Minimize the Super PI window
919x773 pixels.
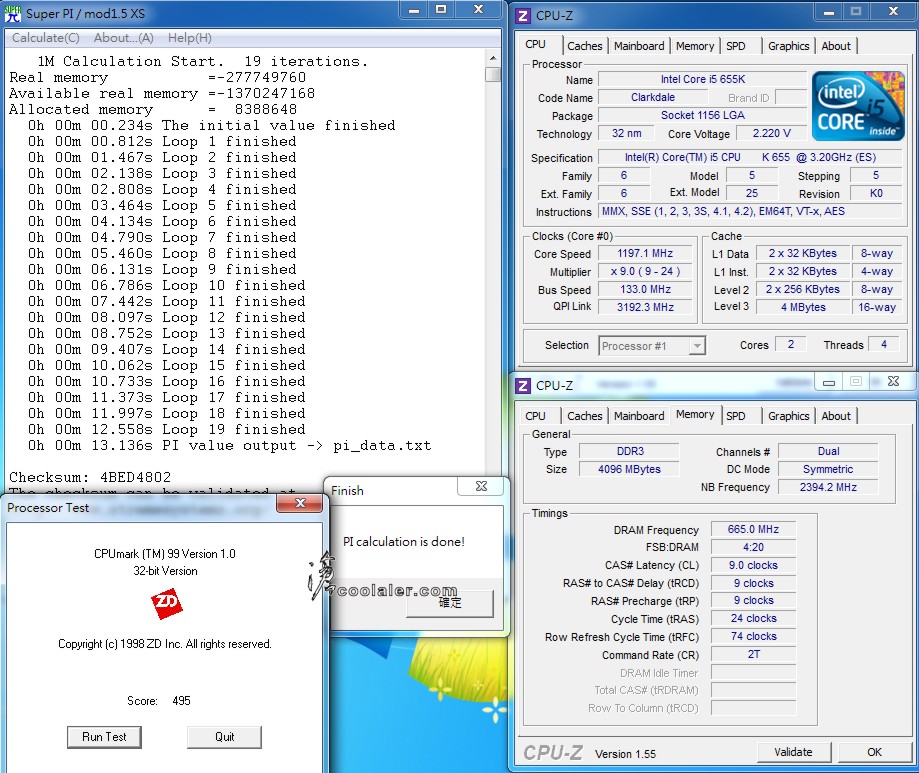pyautogui.click(x=414, y=10)
